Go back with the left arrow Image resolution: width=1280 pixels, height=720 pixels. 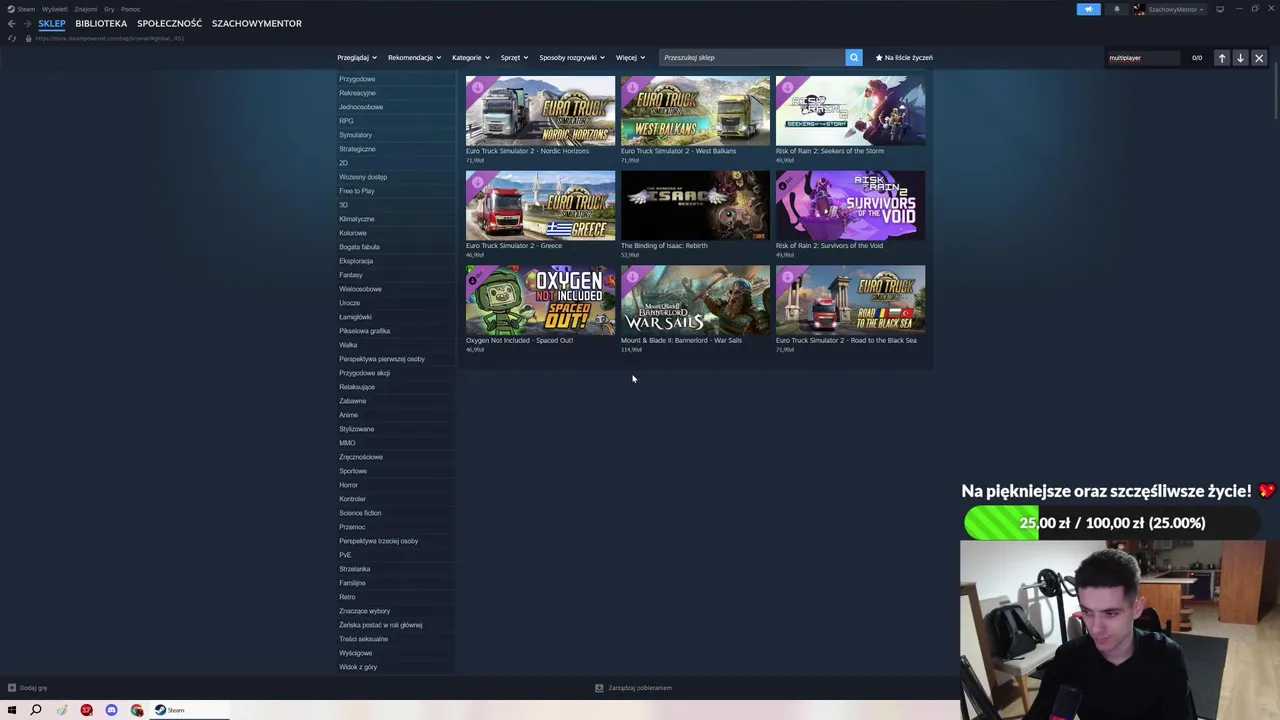(x=12, y=24)
